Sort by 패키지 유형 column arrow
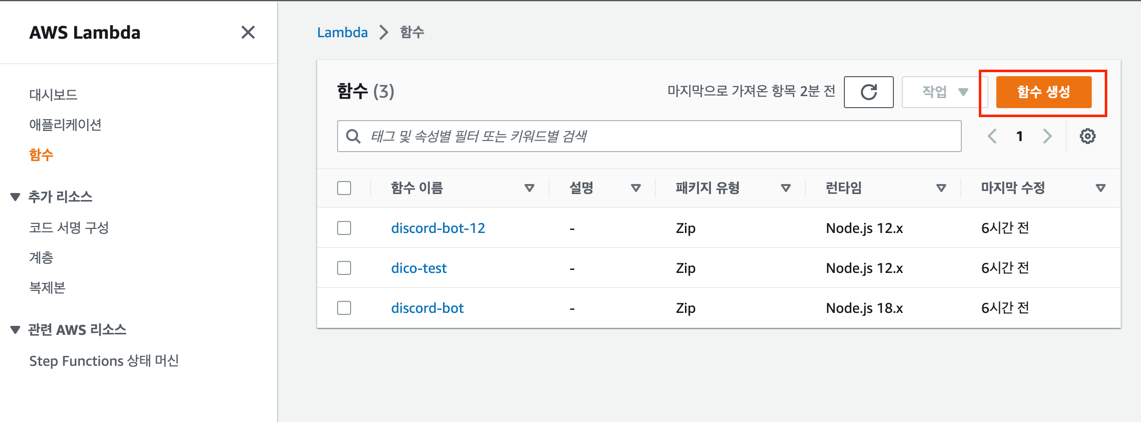Viewport: 1141px width, 422px height. tap(785, 188)
